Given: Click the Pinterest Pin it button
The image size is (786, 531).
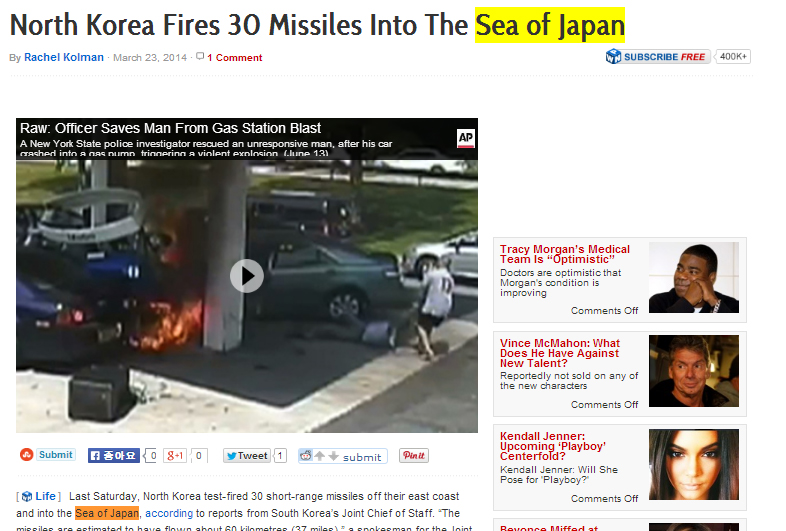Looking at the screenshot, I should click(x=414, y=455).
